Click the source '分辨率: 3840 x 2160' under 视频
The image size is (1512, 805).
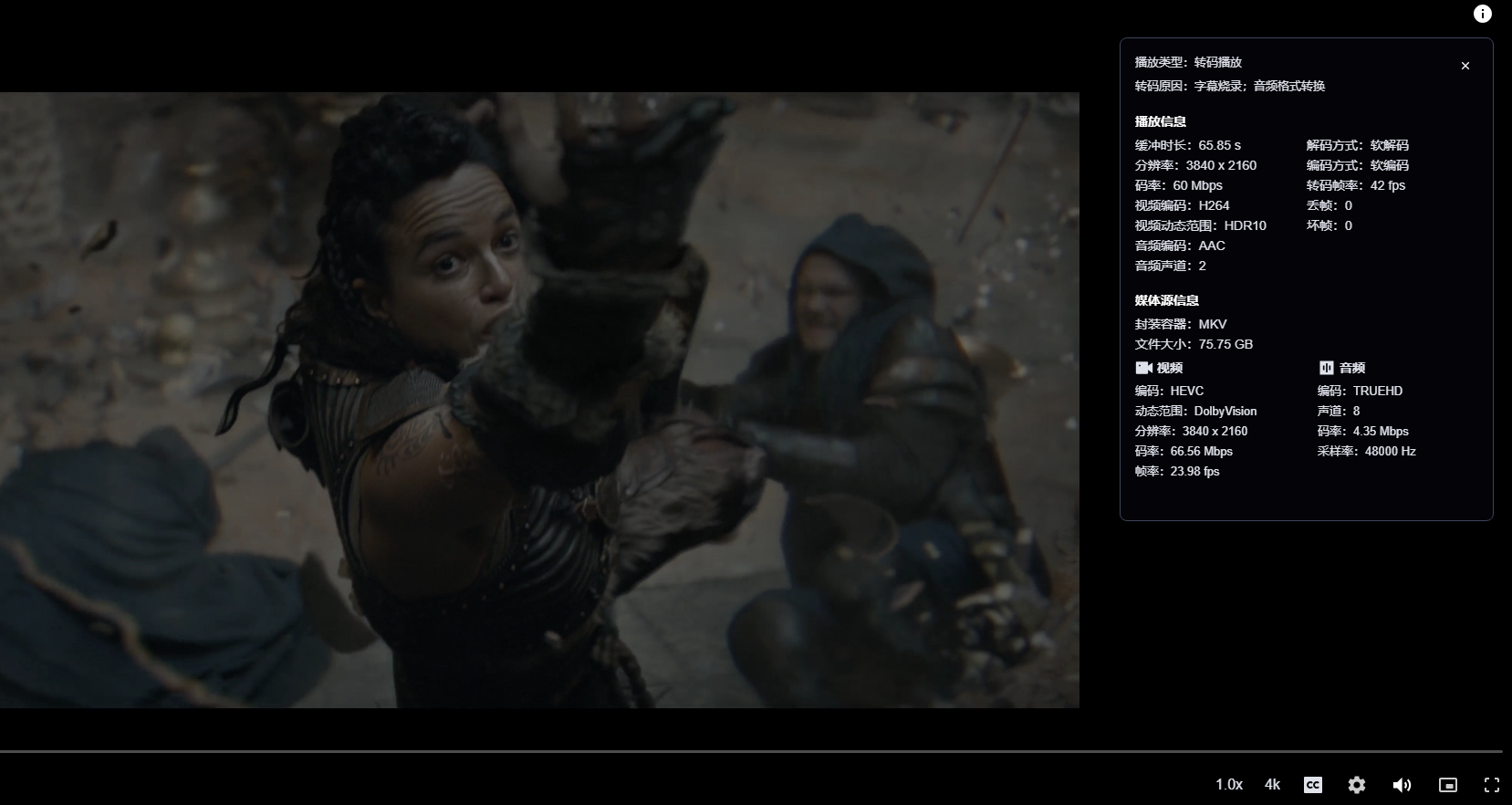[x=1191, y=431]
